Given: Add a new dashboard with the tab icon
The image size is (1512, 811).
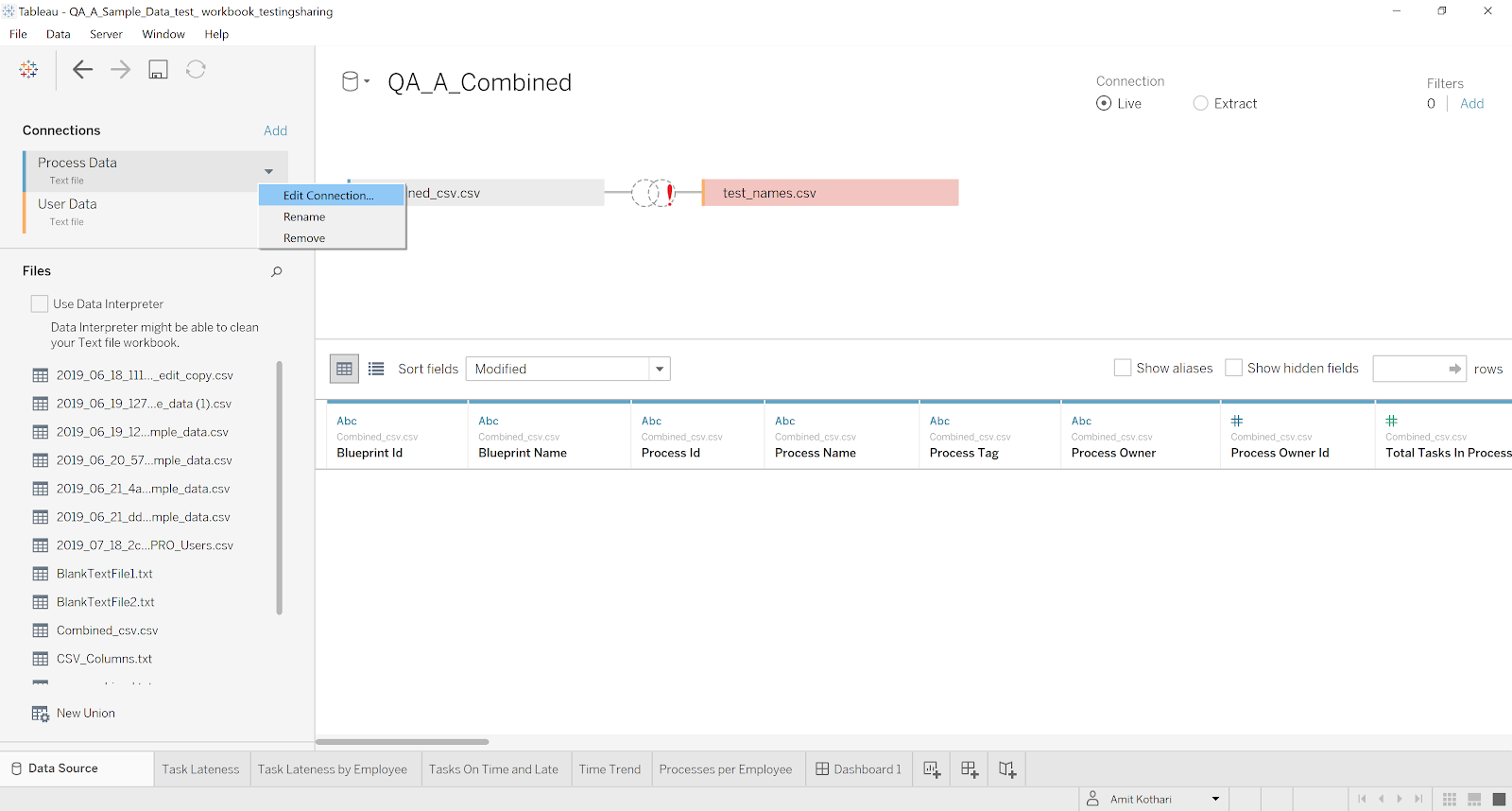Looking at the screenshot, I should [x=970, y=769].
